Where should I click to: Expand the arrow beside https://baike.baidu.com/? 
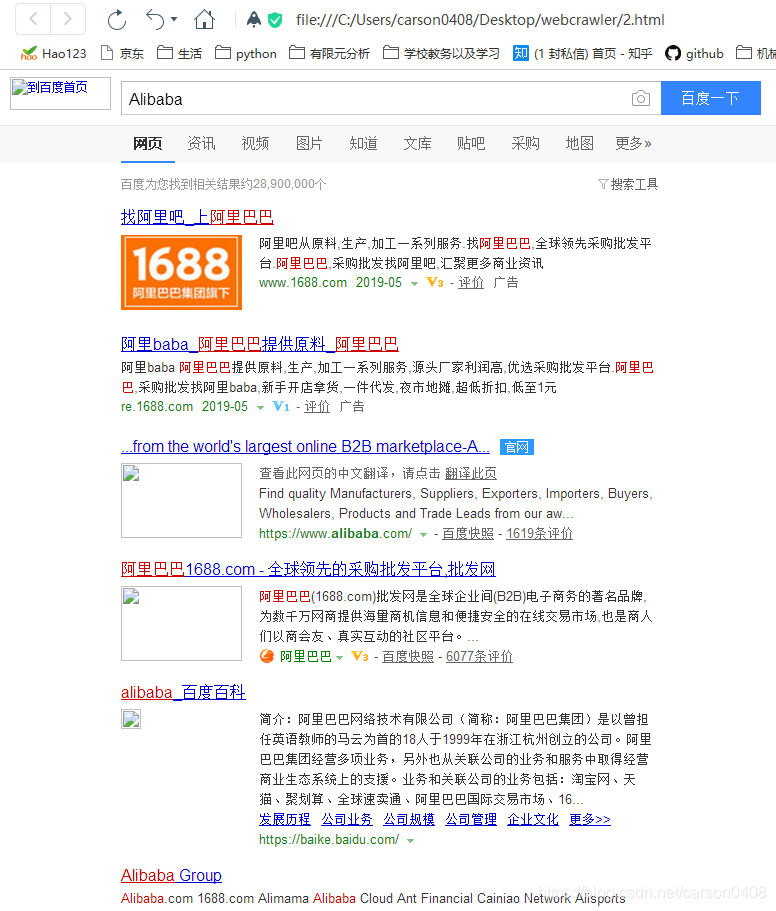click(411, 841)
